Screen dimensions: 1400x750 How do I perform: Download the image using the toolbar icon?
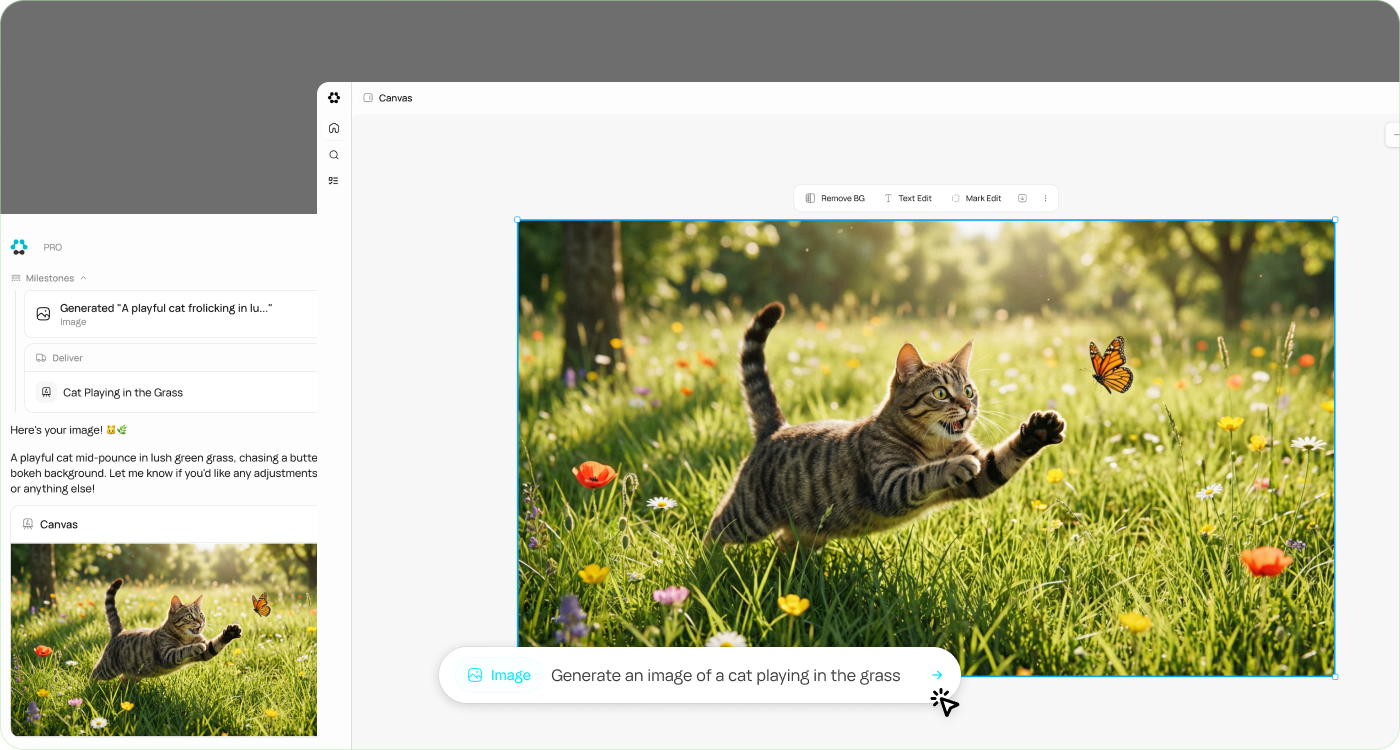(1022, 198)
